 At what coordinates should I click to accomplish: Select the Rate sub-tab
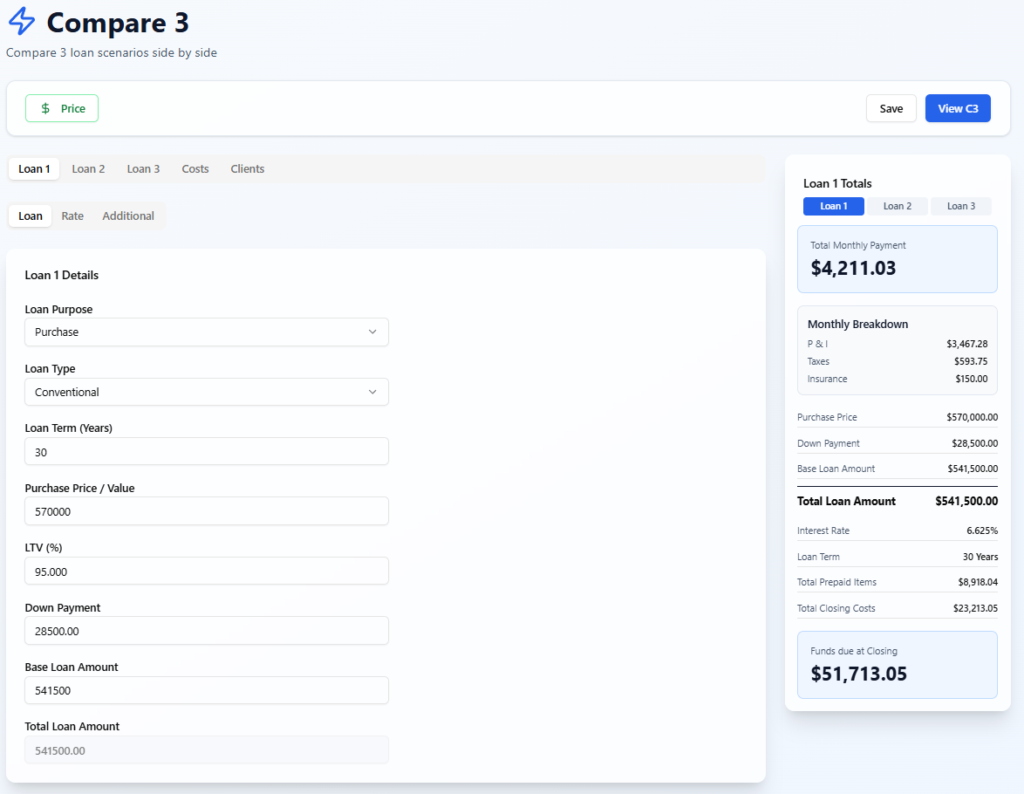point(72,216)
